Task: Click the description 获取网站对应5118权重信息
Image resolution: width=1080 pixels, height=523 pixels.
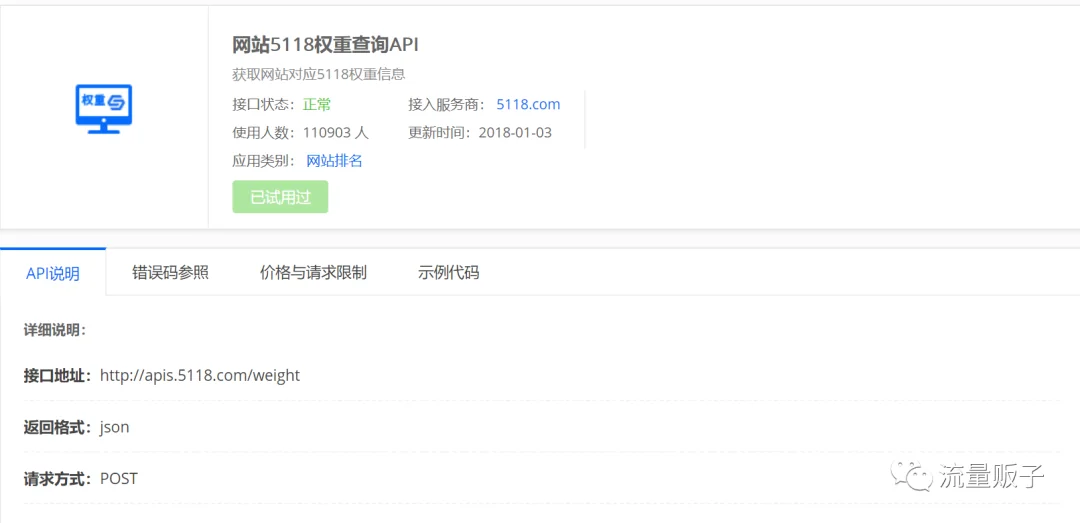Action: [319, 74]
